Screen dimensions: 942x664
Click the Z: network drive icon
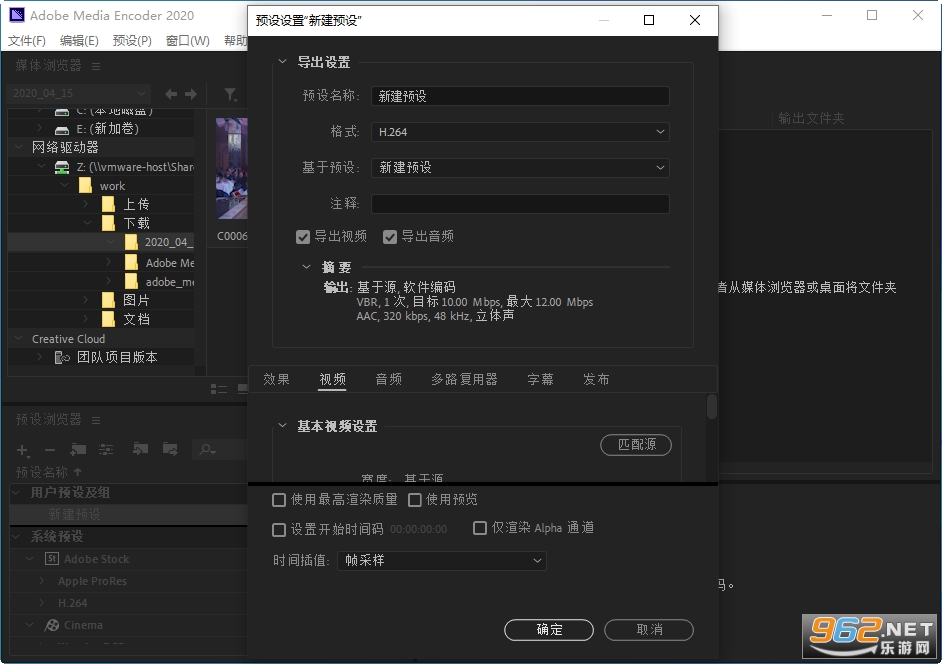point(62,167)
